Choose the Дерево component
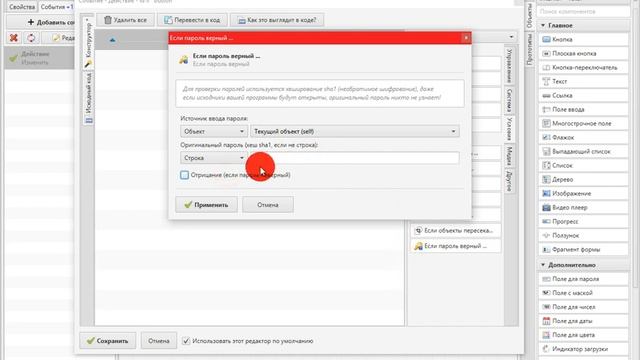Image resolution: width=640 pixels, height=360 pixels. 583,179
